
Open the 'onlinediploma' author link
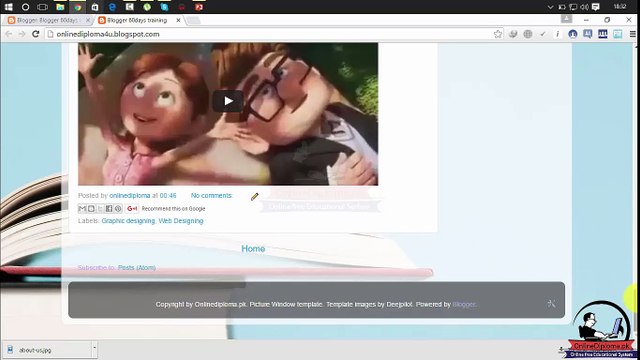point(129,196)
